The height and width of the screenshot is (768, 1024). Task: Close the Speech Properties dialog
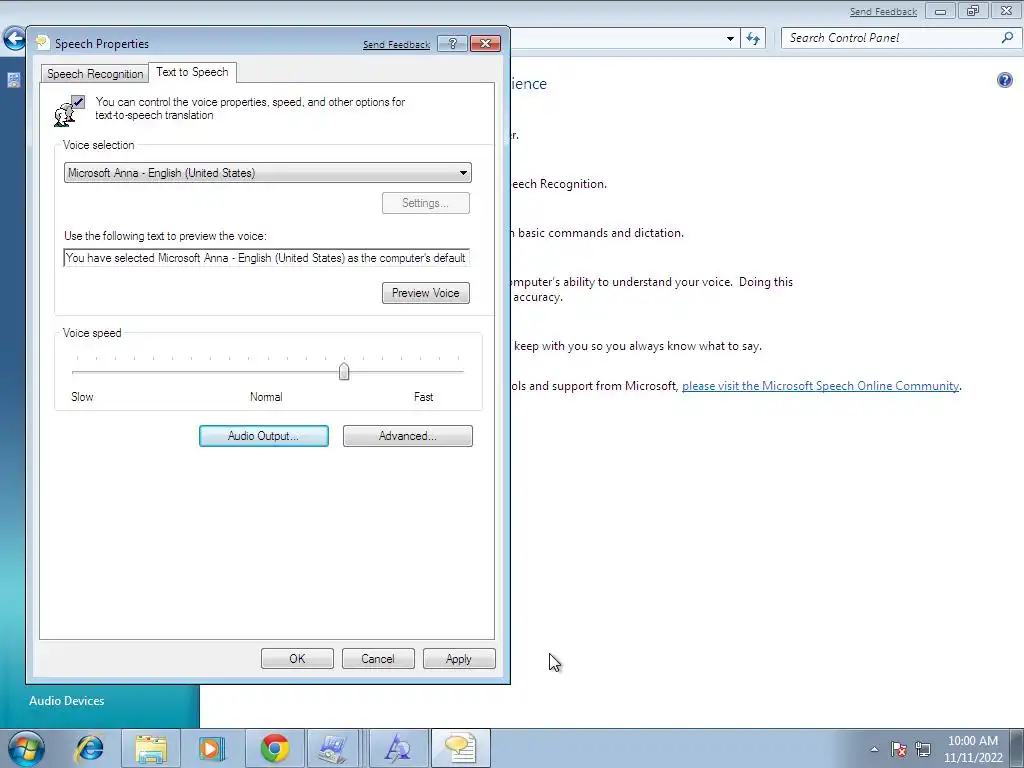[x=485, y=44]
